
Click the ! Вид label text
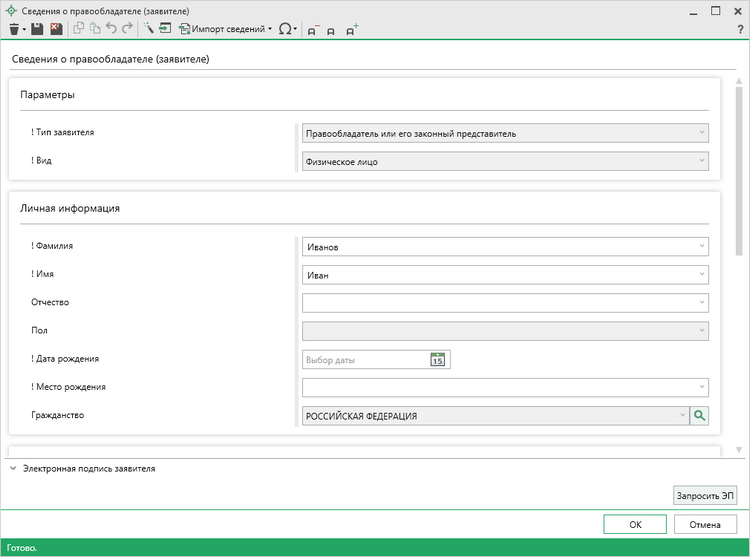tap(42, 161)
